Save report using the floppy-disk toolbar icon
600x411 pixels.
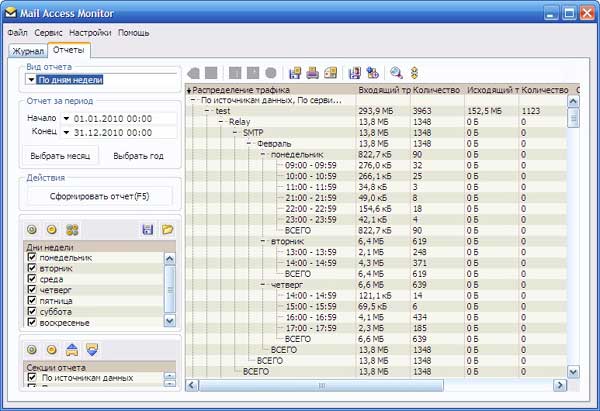tap(295, 73)
